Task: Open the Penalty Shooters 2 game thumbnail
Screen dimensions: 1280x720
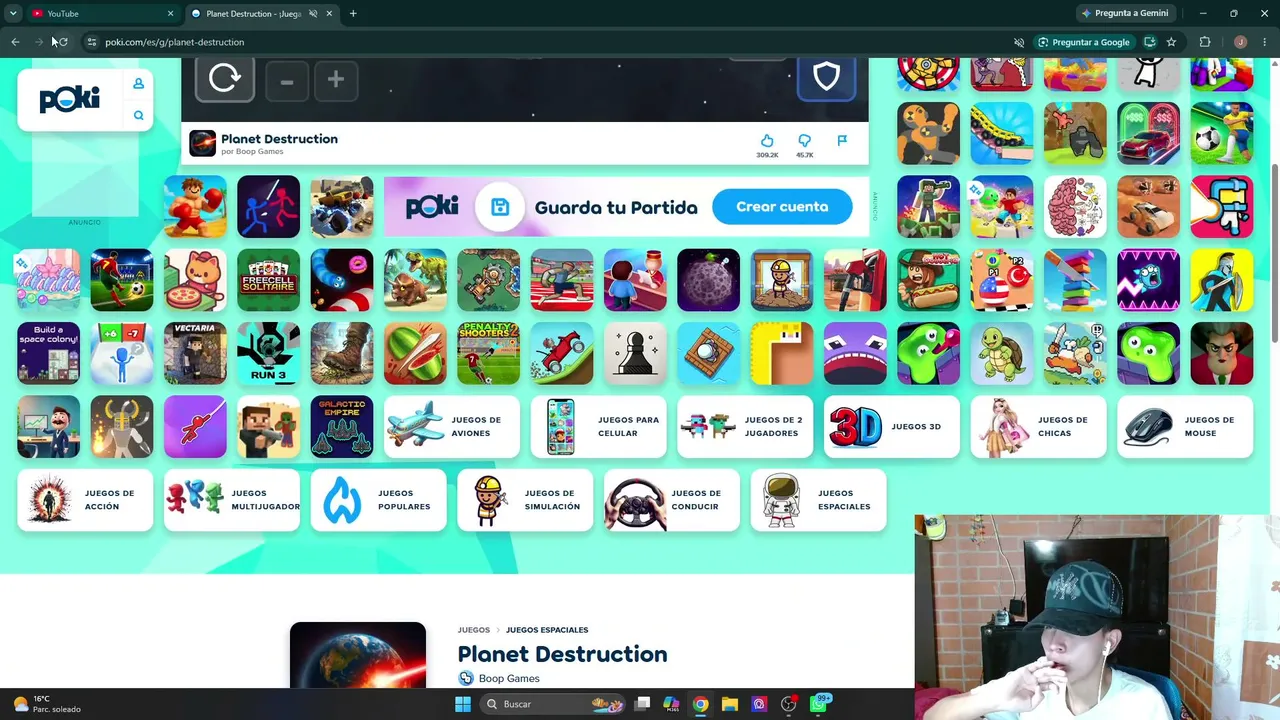Action: (488, 353)
